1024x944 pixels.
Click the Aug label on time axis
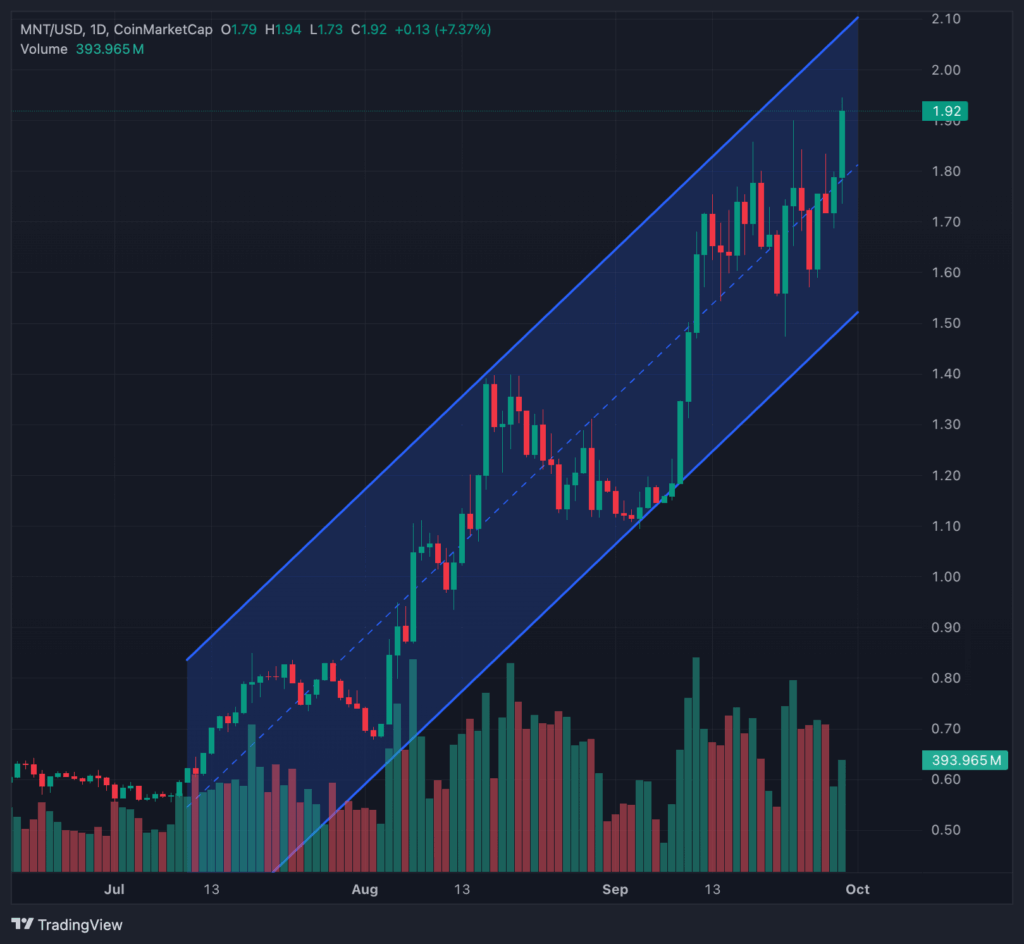(x=364, y=889)
